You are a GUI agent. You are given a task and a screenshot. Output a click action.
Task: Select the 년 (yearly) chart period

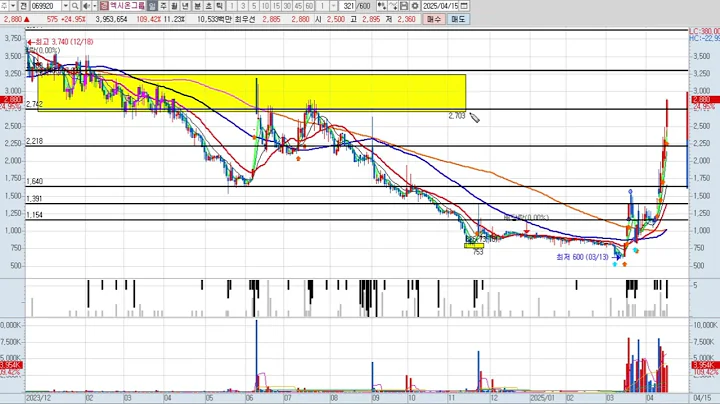pyautogui.click(x=185, y=6)
